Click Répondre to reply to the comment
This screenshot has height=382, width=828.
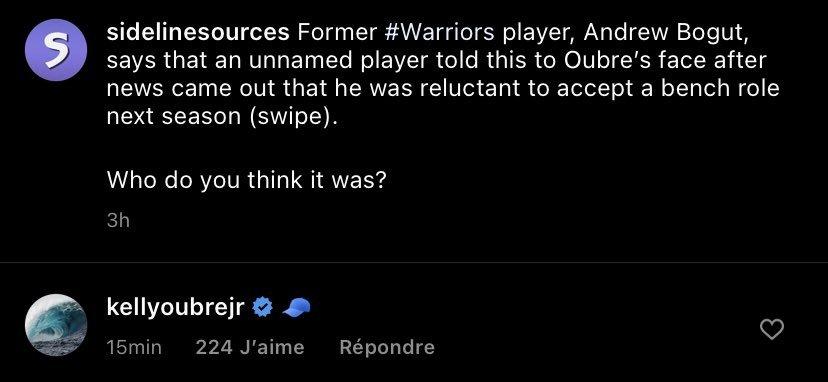click(387, 347)
